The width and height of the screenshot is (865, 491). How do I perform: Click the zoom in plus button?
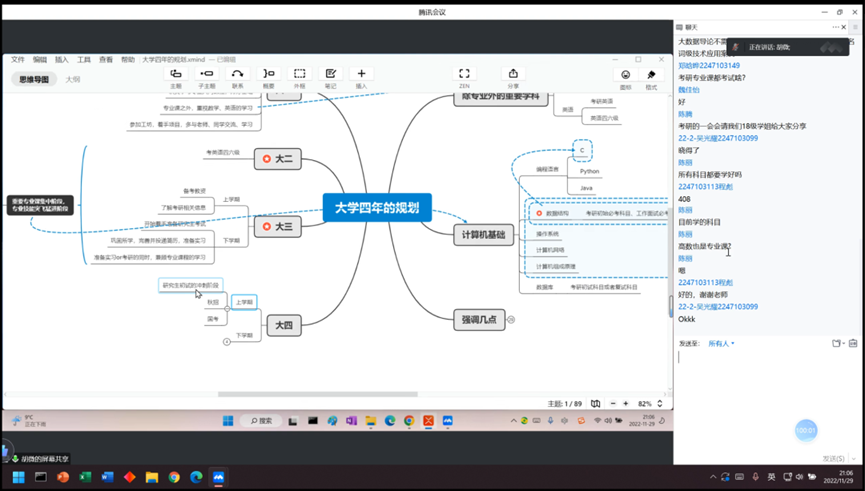626,404
